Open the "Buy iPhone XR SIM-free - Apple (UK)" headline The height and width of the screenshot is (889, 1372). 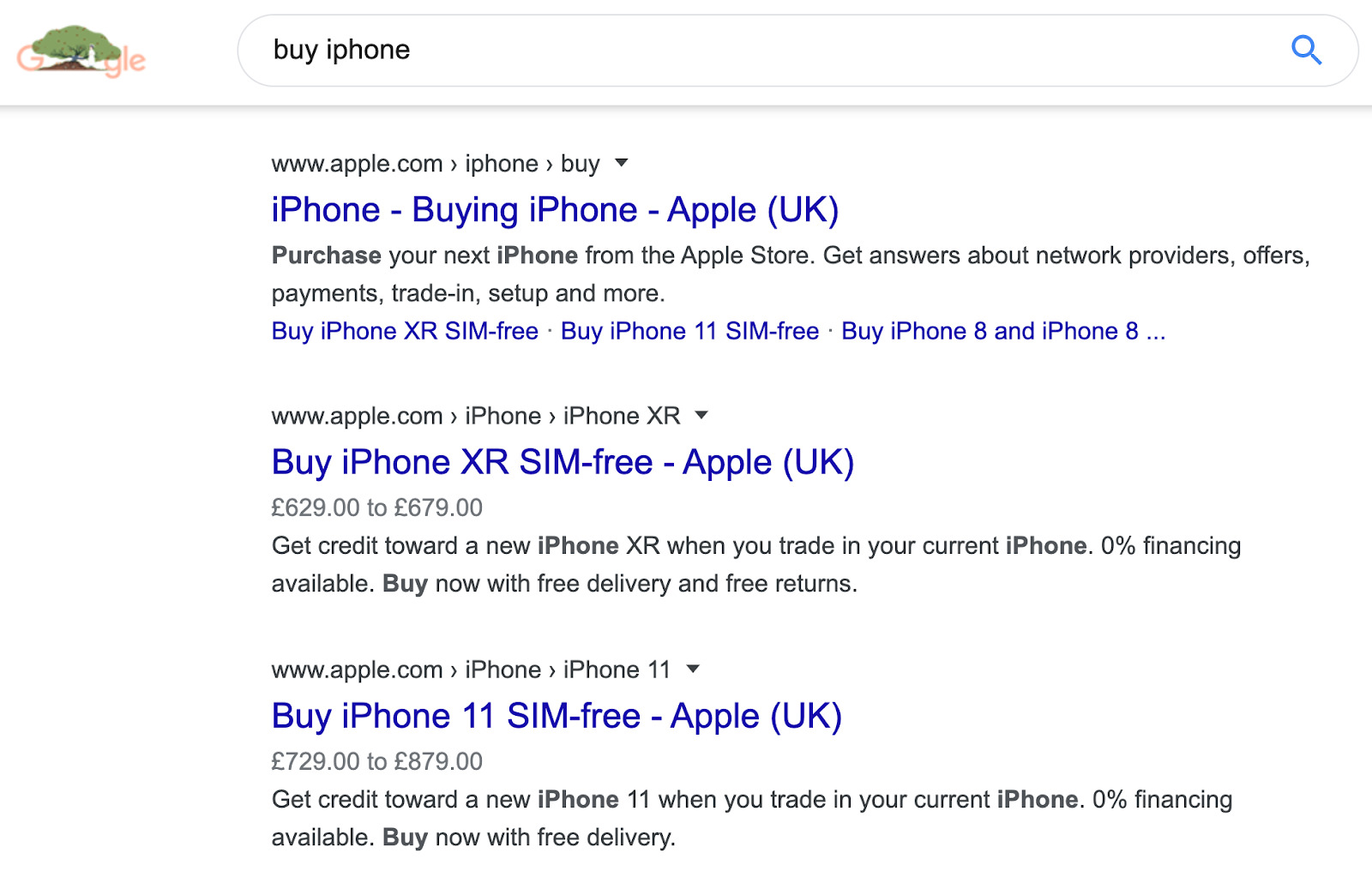point(563,462)
